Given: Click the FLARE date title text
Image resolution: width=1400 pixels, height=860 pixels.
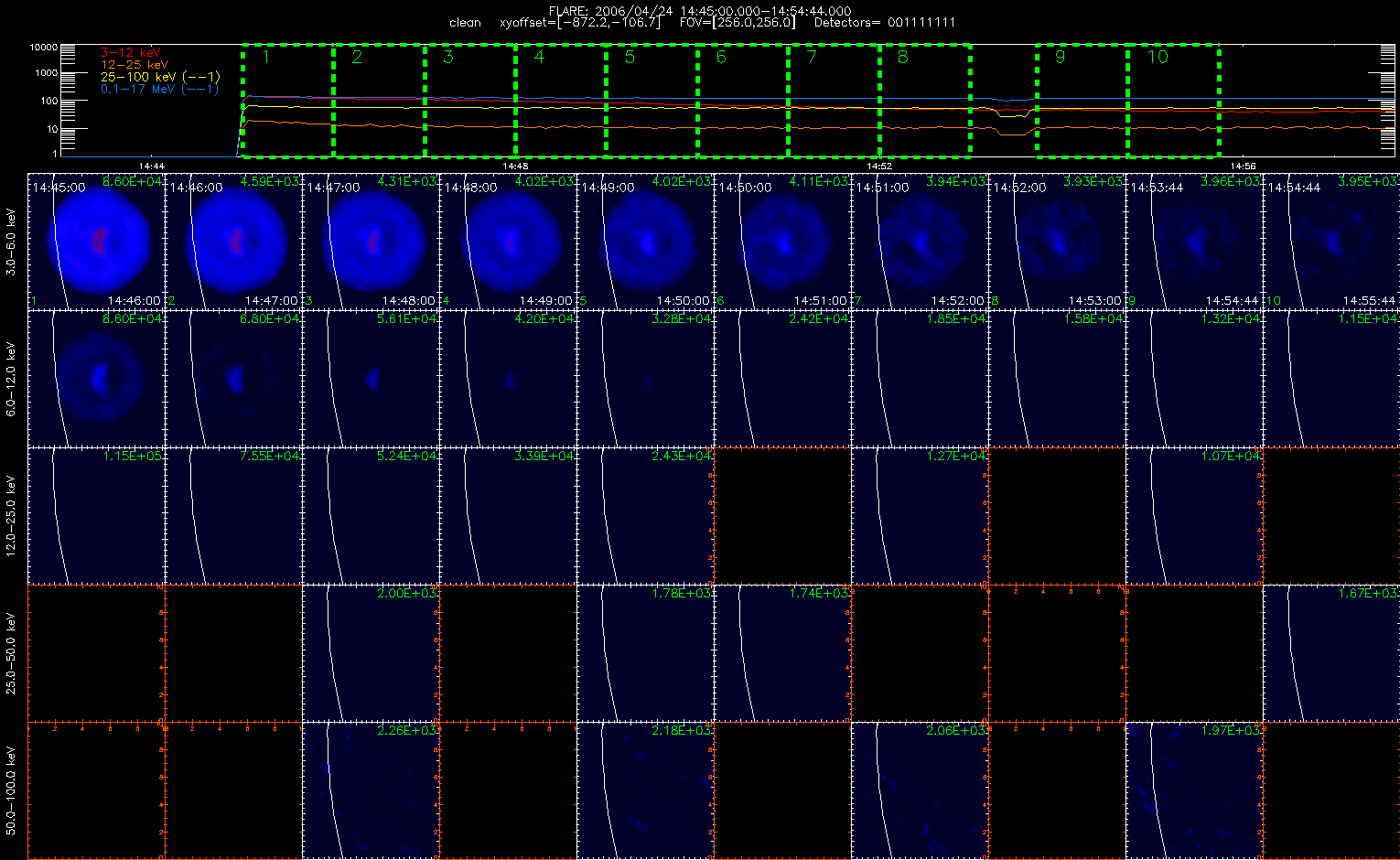Looking at the screenshot, I should (699, 11).
